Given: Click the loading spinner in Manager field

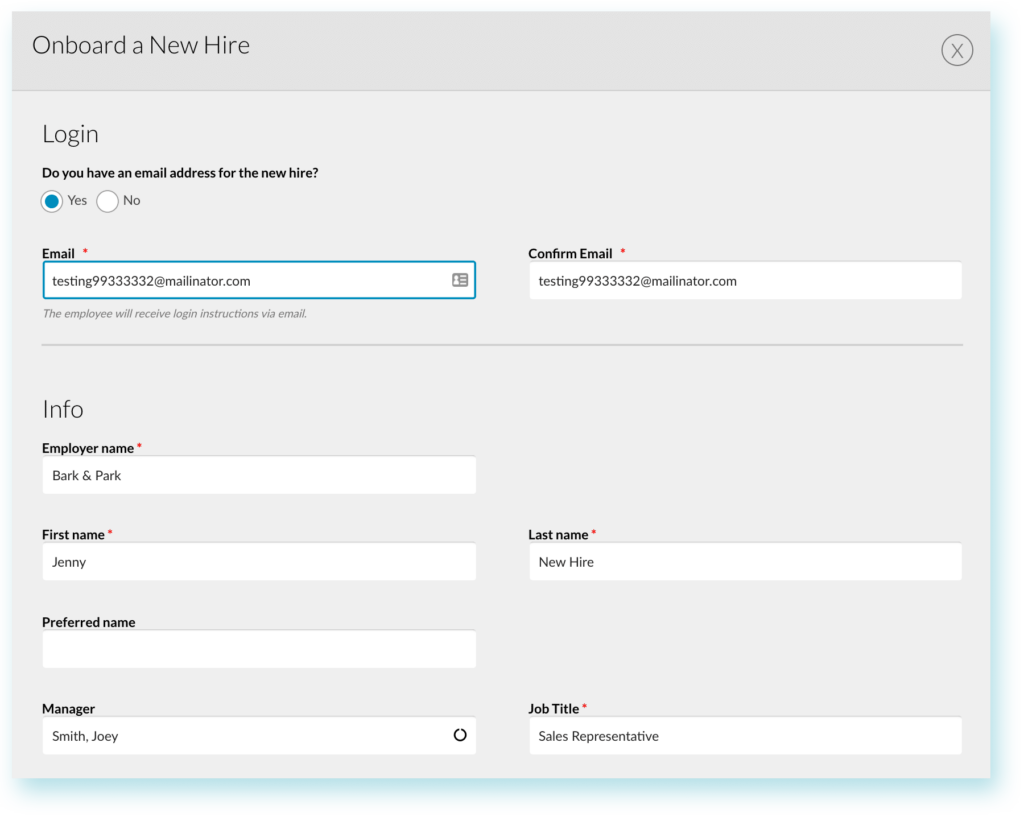Looking at the screenshot, I should [x=460, y=735].
